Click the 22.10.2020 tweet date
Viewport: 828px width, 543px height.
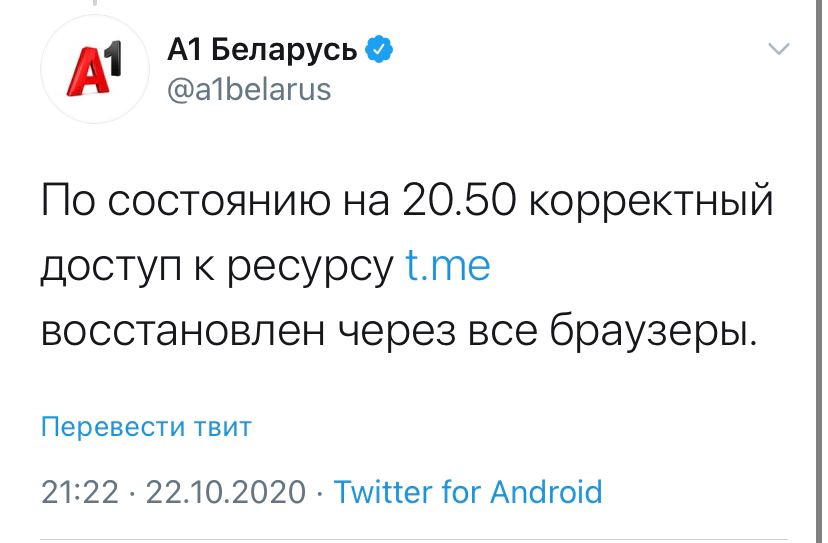click(x=225, y=492)
